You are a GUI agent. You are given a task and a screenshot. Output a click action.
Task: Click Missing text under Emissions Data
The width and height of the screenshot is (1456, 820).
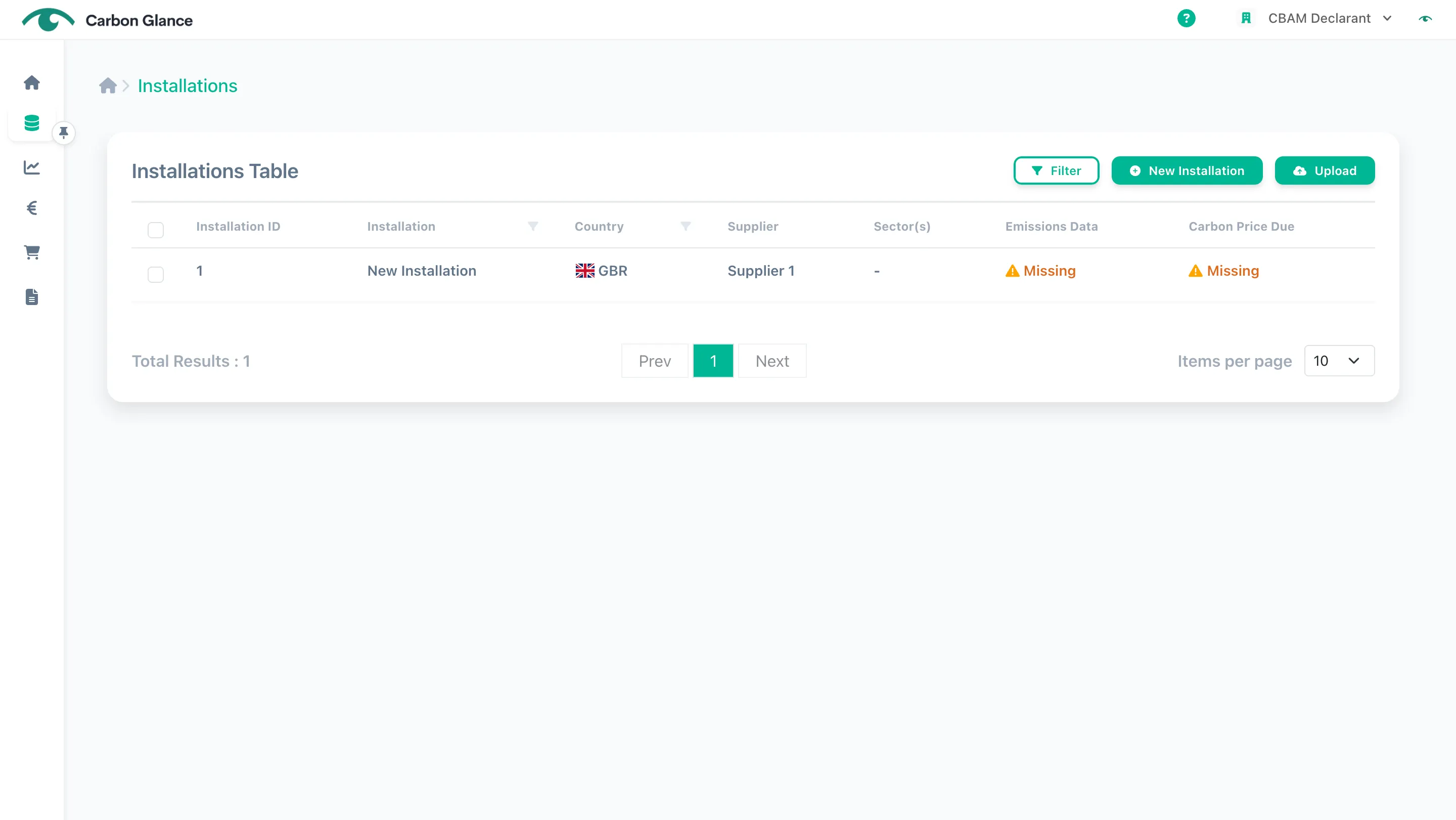pyautogui.click(x=1050, y=271)
